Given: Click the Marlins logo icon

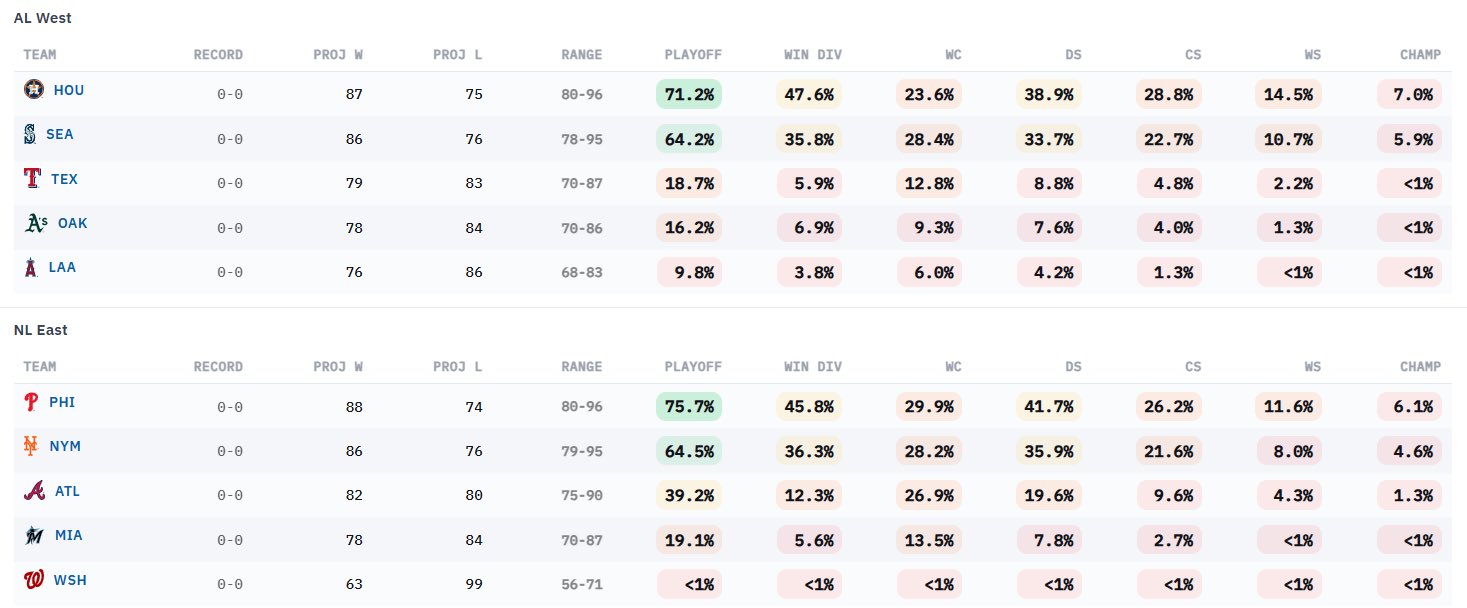Looking at the screenshot, I should coord(34,536).
